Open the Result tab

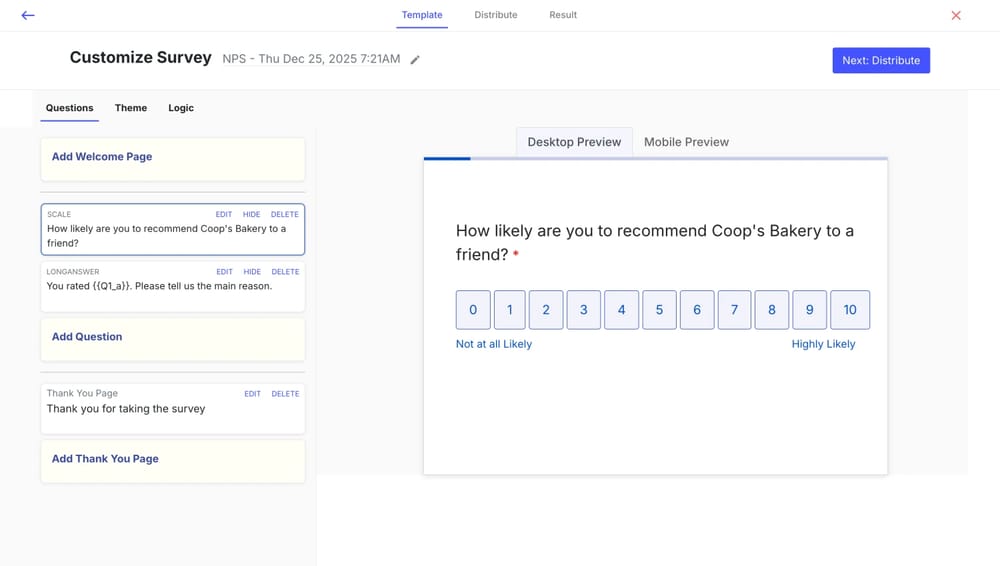563,15
